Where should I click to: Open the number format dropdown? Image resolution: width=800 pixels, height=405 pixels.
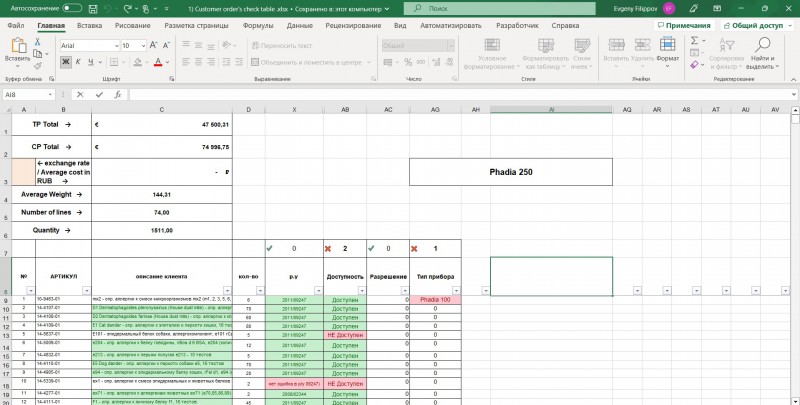451,45
